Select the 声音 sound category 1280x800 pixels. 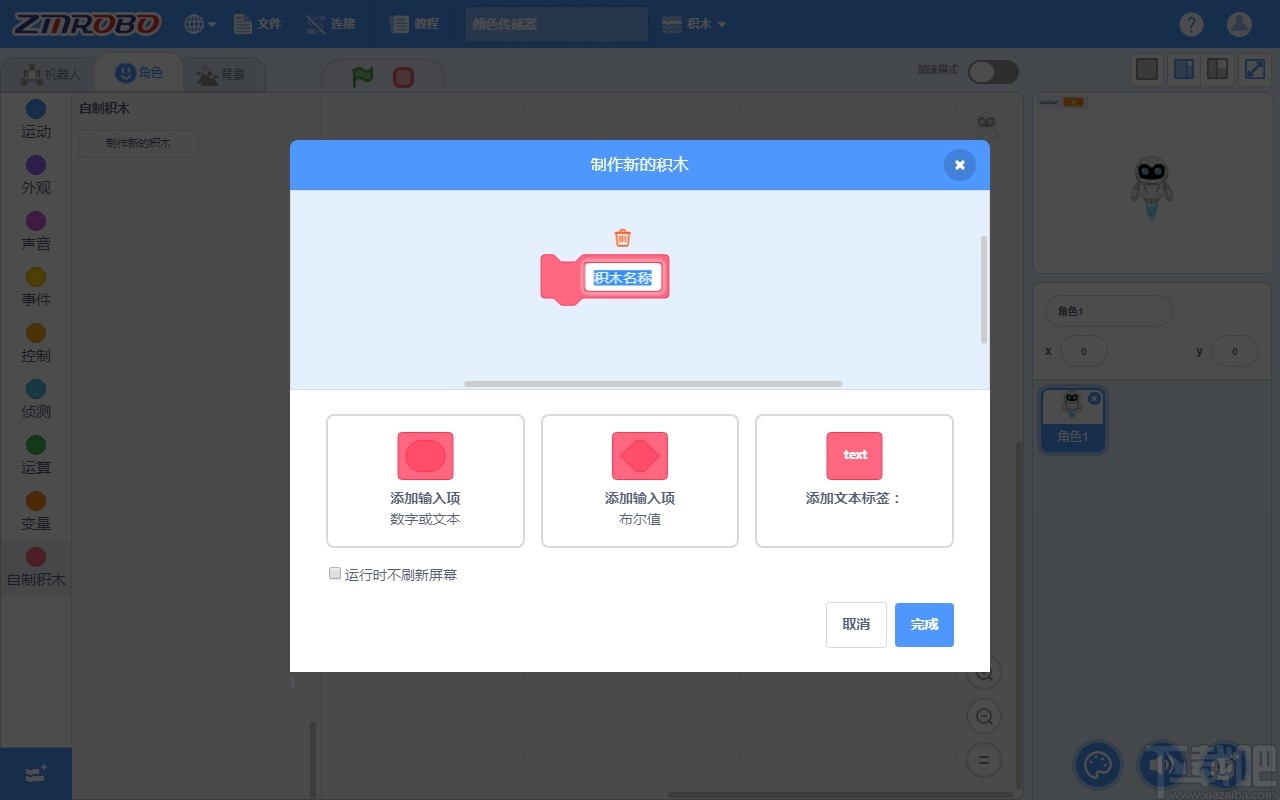click(x=36, y=231)
